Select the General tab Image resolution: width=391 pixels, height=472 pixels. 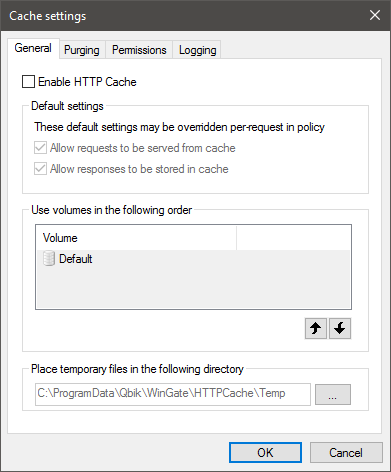(33, 48)
